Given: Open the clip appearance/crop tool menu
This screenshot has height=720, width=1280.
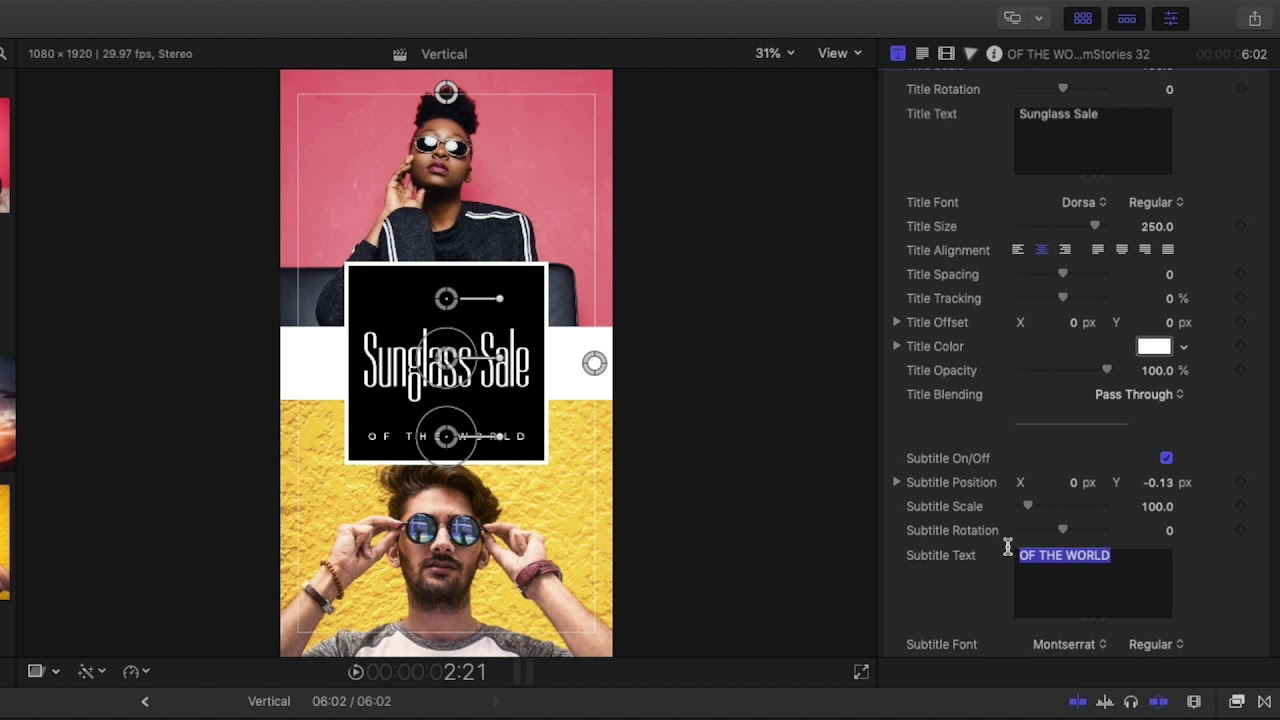Looking at the screenshot, I should [x=43, y=672].
